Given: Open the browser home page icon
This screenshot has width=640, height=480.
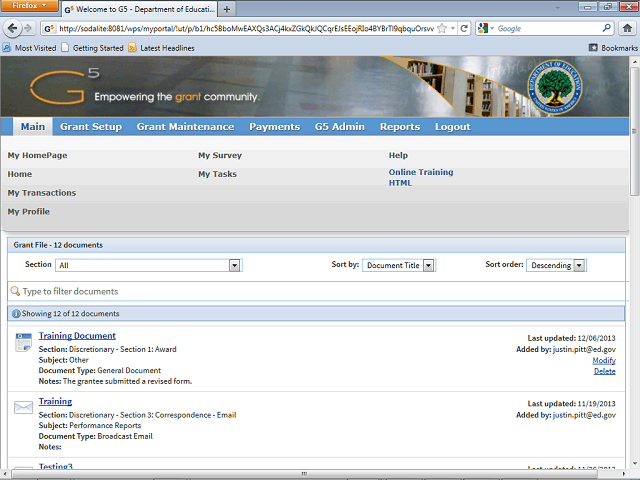Looking at the screenshot, I should [627, 28].
